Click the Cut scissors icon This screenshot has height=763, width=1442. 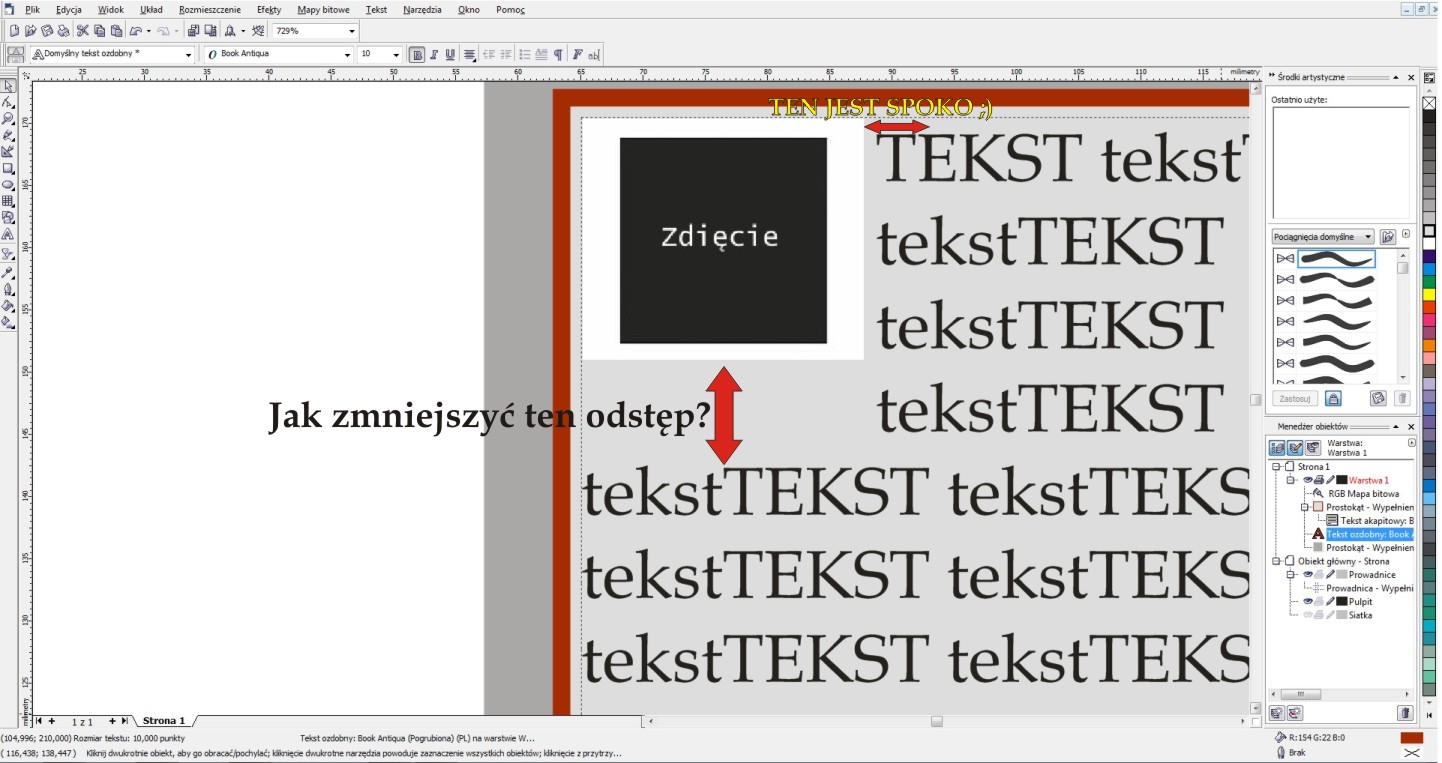pyautogui.click(x=83, y=31)
